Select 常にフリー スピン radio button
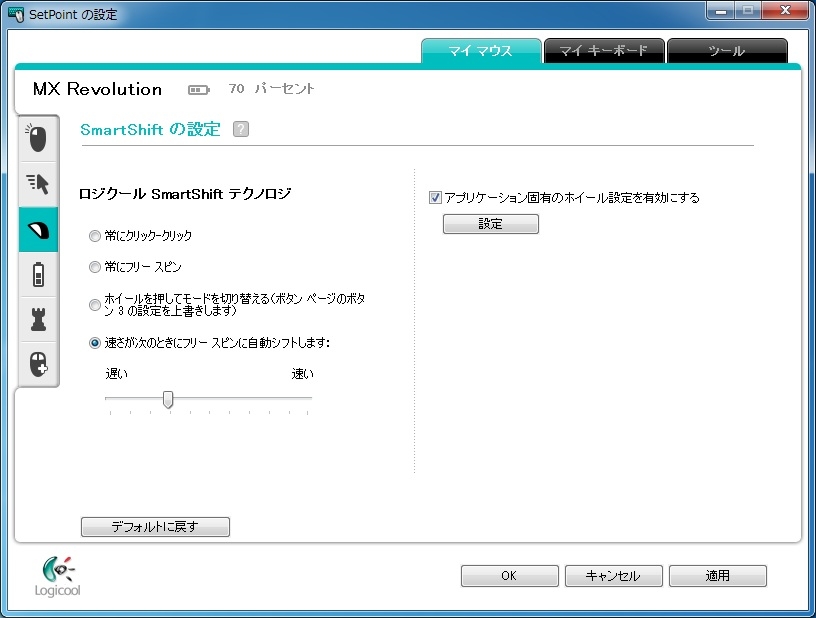This screenshot has height=618, width=816. click(95, 267)
